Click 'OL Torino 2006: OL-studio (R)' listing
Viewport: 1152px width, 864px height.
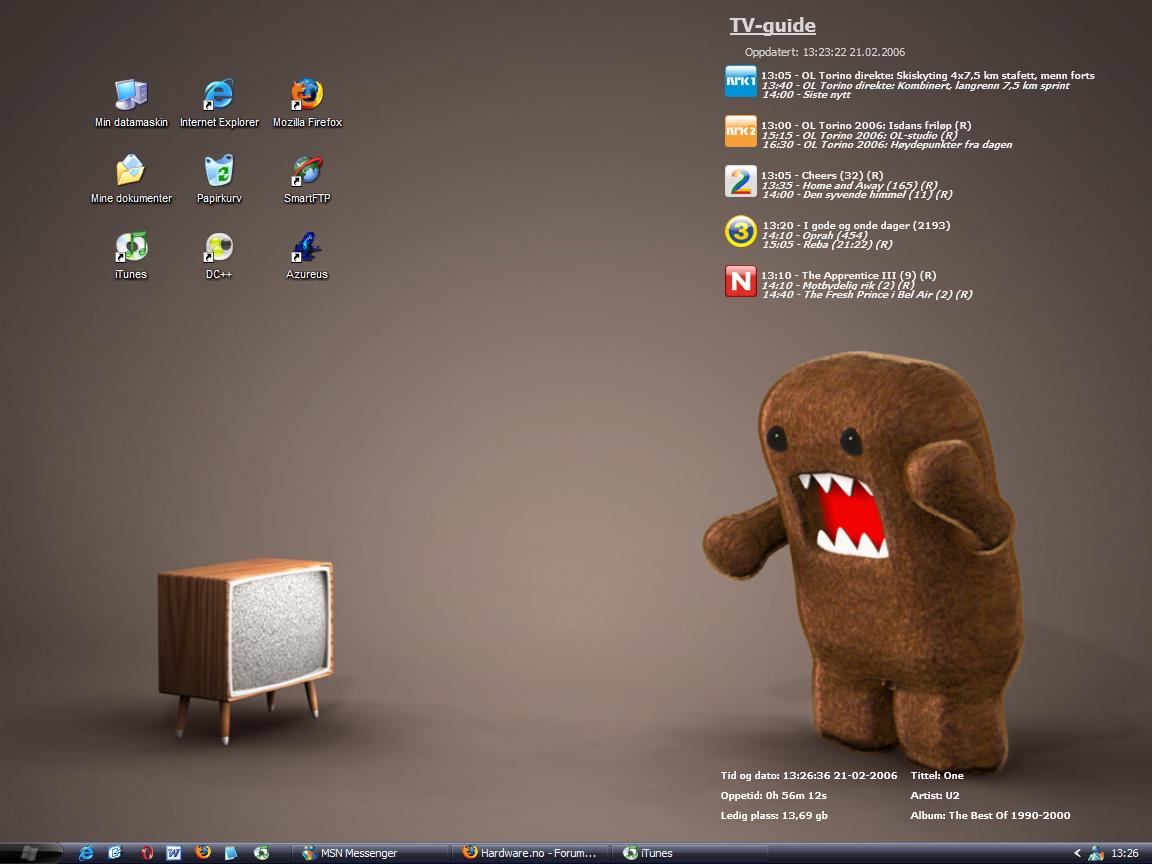click(860, 135)
